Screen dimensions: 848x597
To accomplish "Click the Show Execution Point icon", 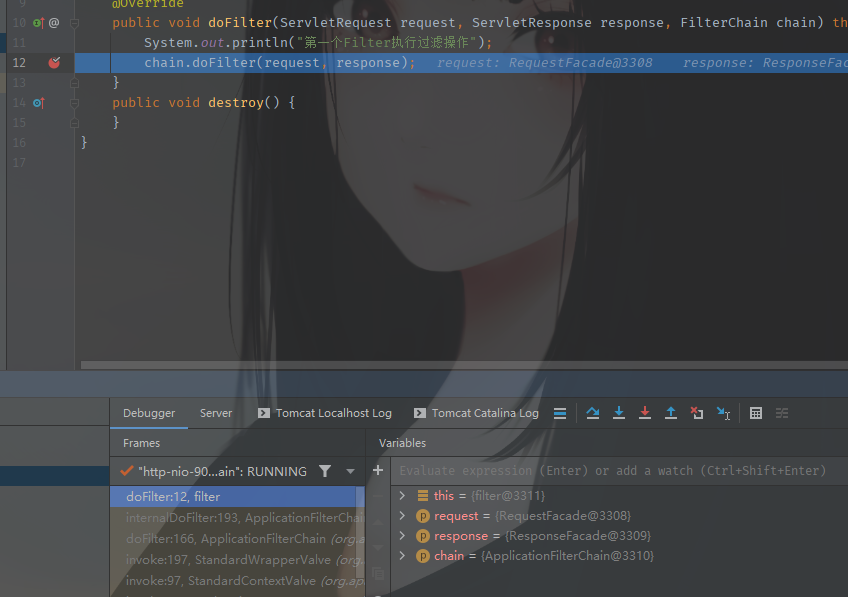I will coord(560,414).
